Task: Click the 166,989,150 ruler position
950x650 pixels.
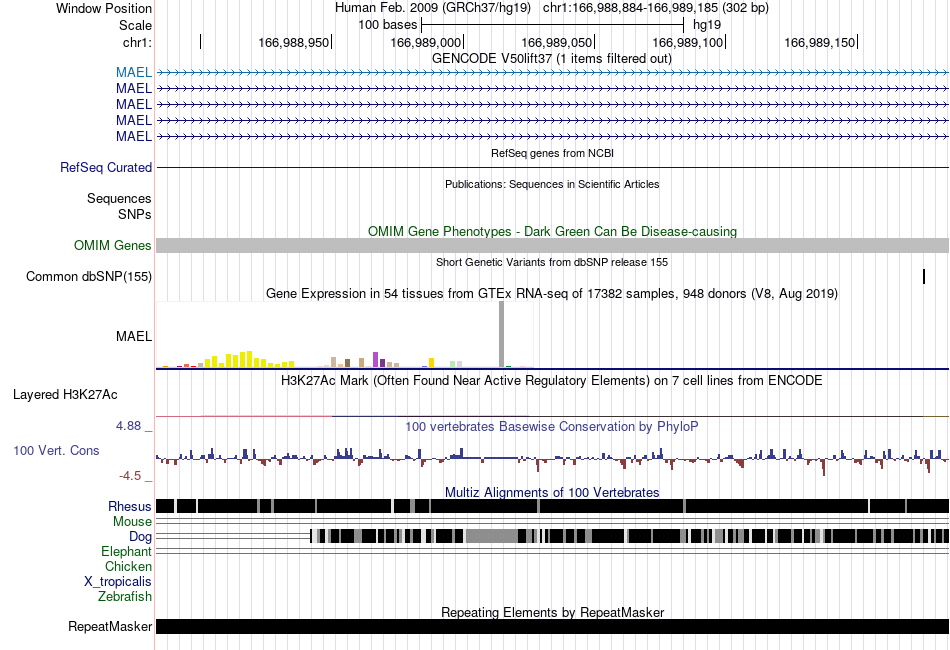Action: pos(819,42)
